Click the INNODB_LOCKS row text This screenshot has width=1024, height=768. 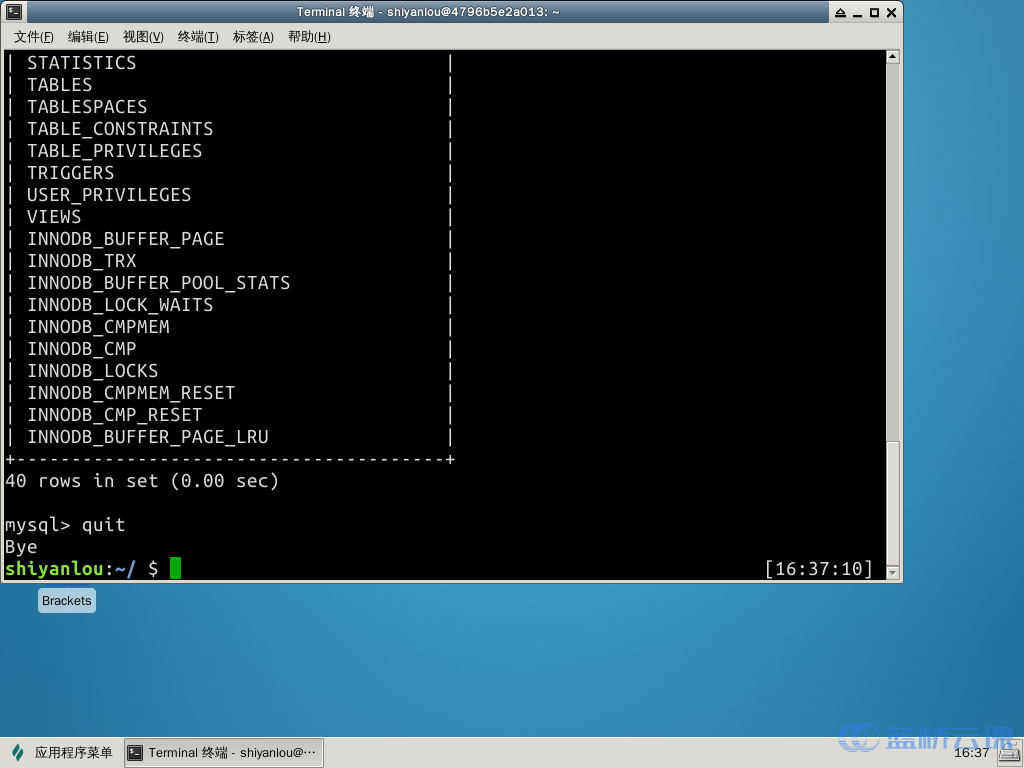coord(93,371)
